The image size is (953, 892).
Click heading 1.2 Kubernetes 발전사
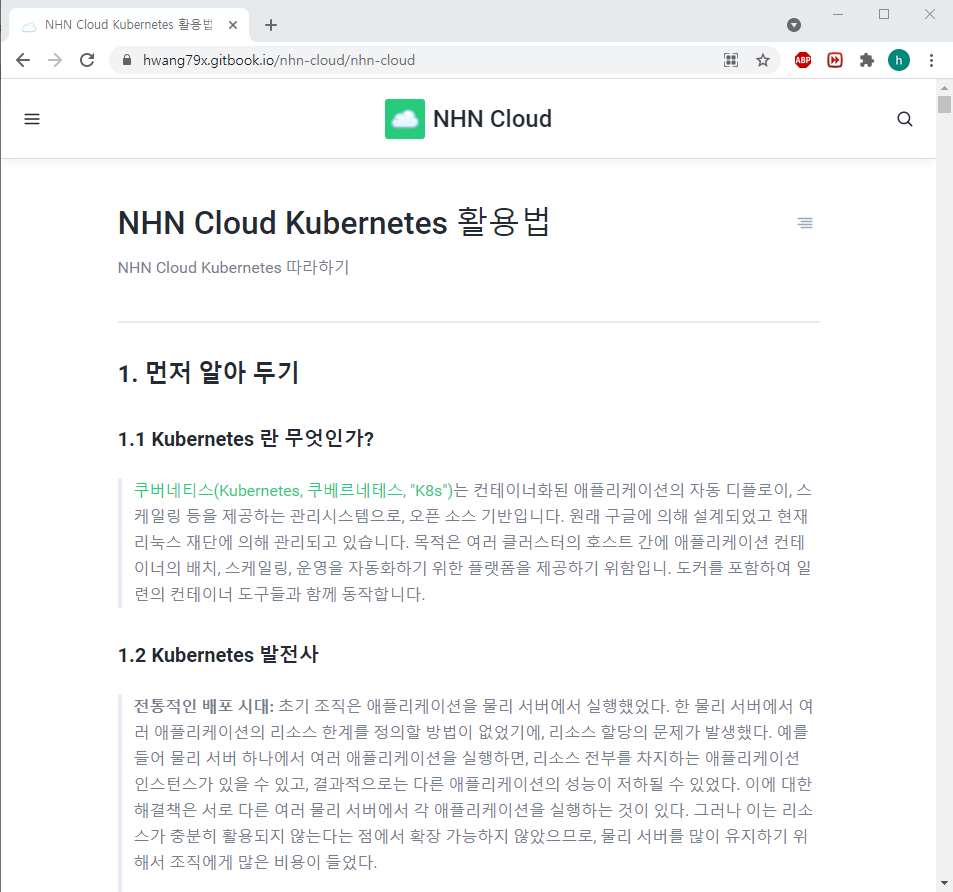(218, 654)
